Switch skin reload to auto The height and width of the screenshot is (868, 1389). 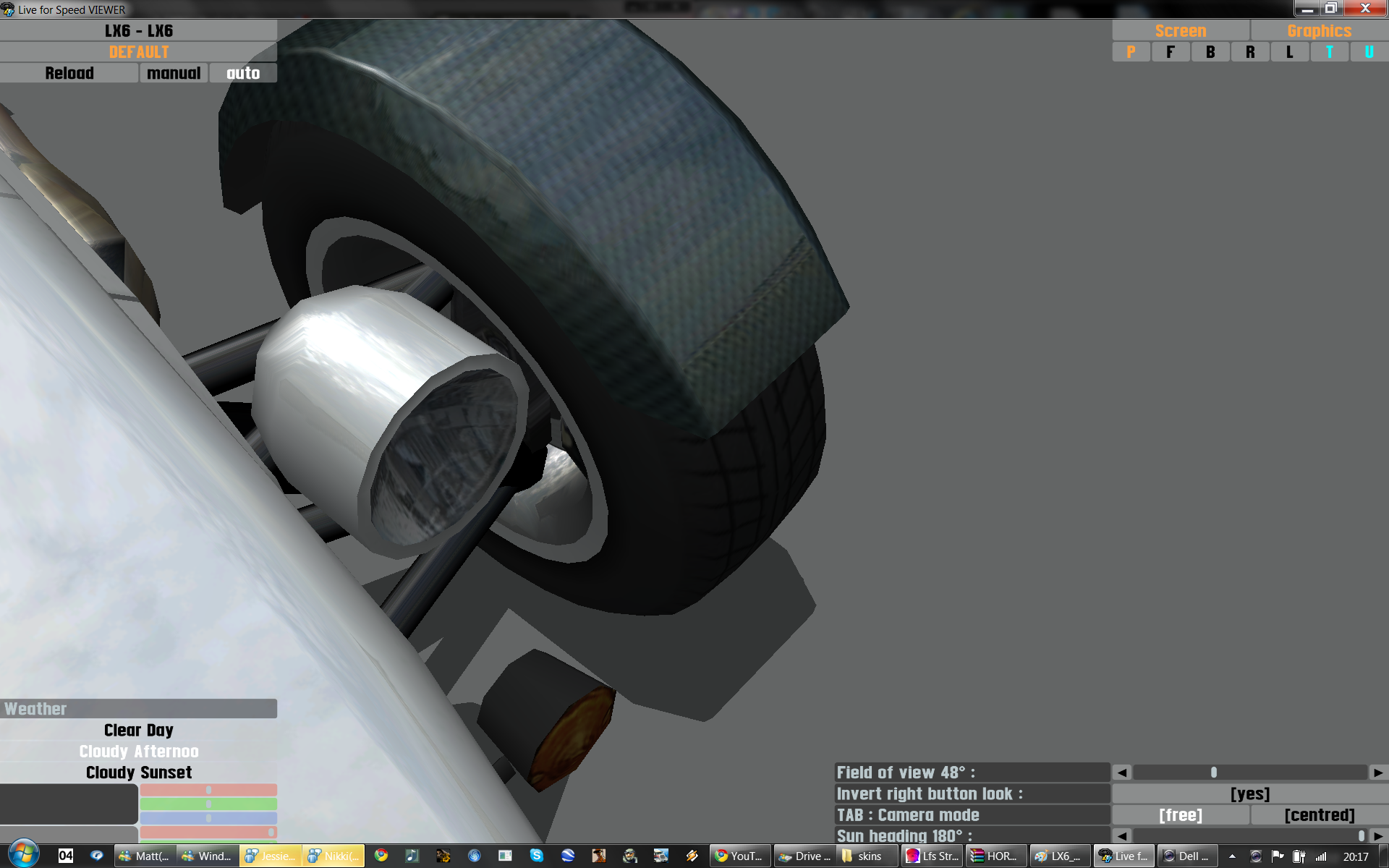243,73
